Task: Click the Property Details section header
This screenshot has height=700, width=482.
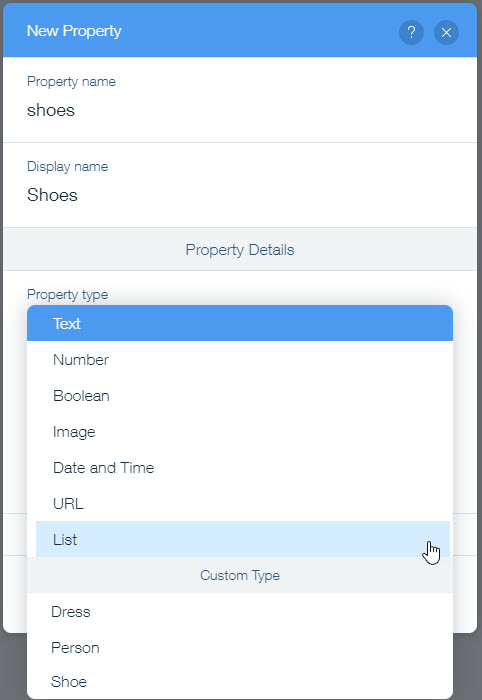Action: pyautogui.click(x=240, y=250)
